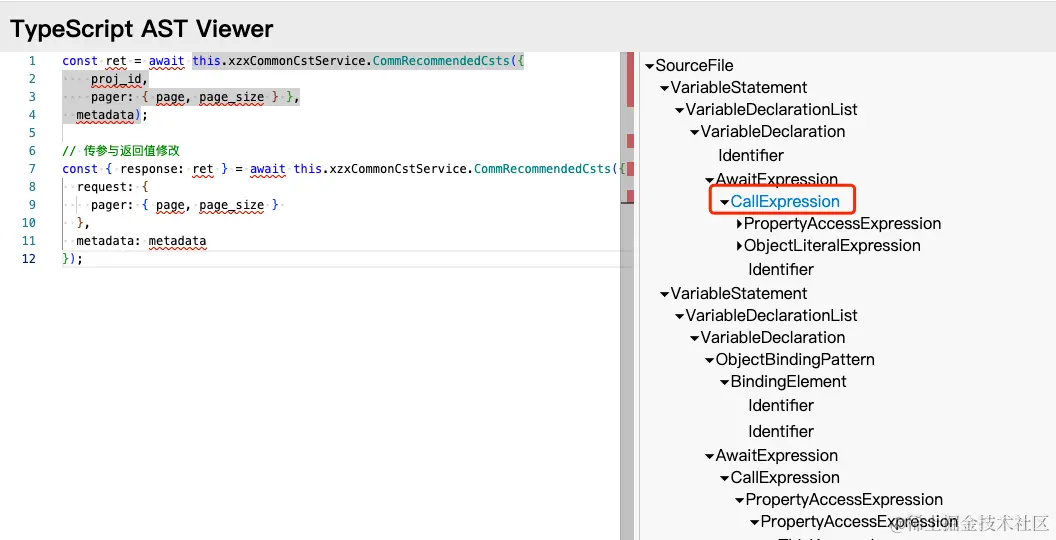Click 'ret' variable on code line 1
The width and height of the screenshot is (1056, 540).
tap(116, 61)
